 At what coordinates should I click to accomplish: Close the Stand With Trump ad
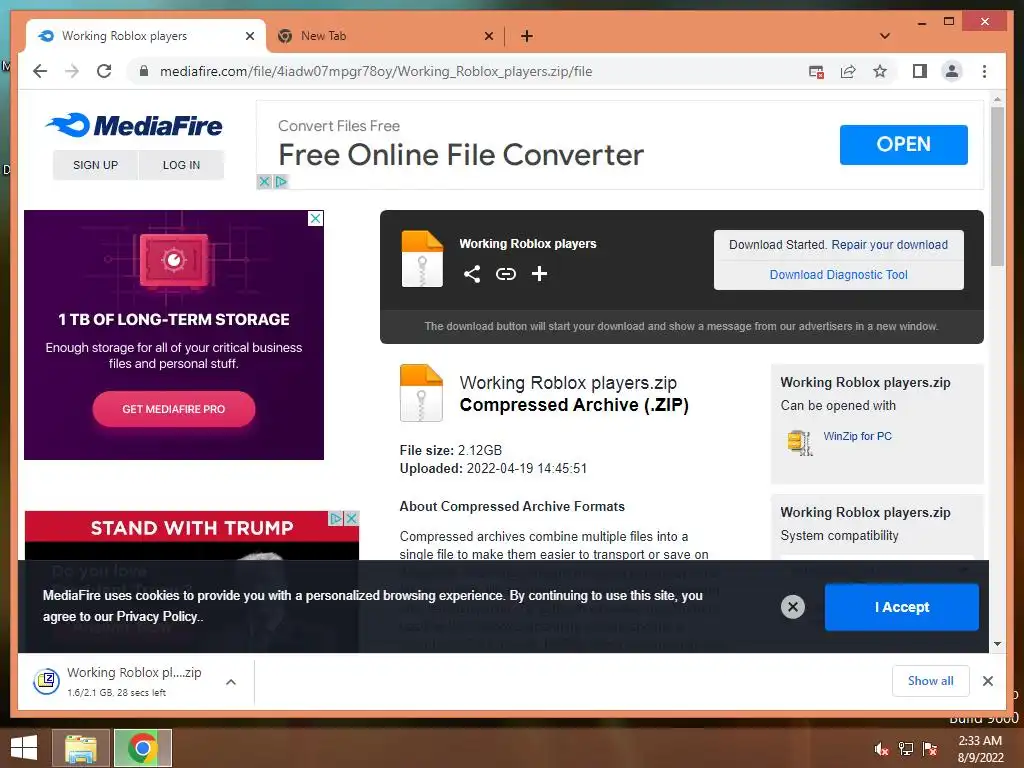point(351,519)
